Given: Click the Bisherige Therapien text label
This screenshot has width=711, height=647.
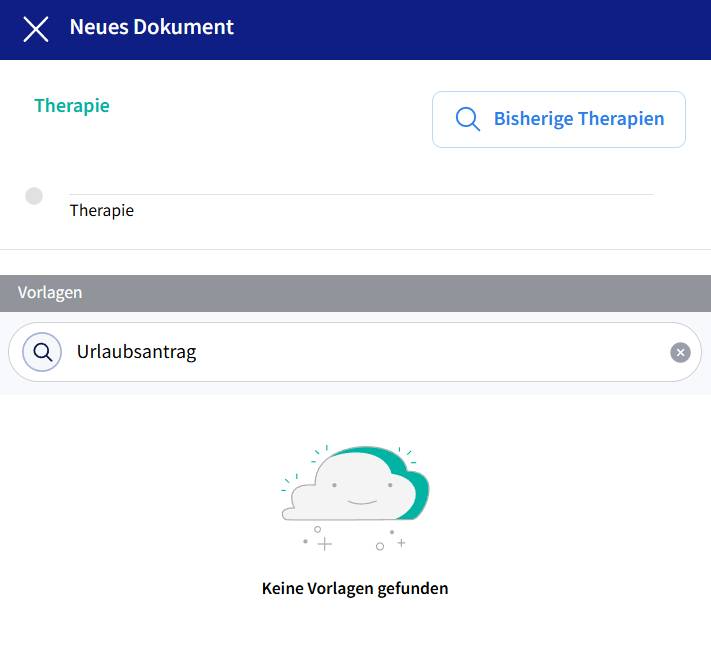Looking at the screenshot, I should [578, 119].
